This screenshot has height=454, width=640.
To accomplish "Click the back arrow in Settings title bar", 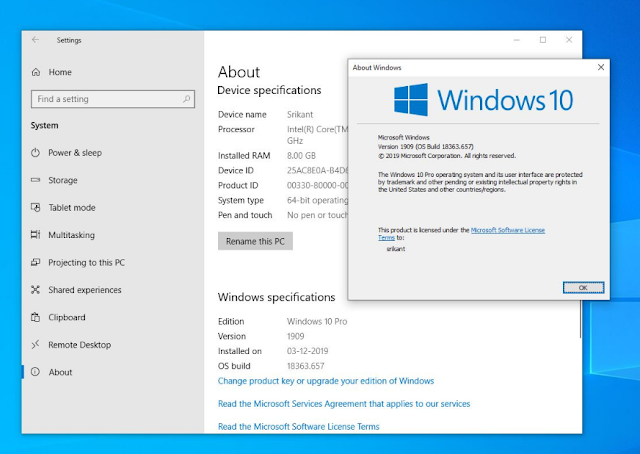I will click(x=36, y=40).
